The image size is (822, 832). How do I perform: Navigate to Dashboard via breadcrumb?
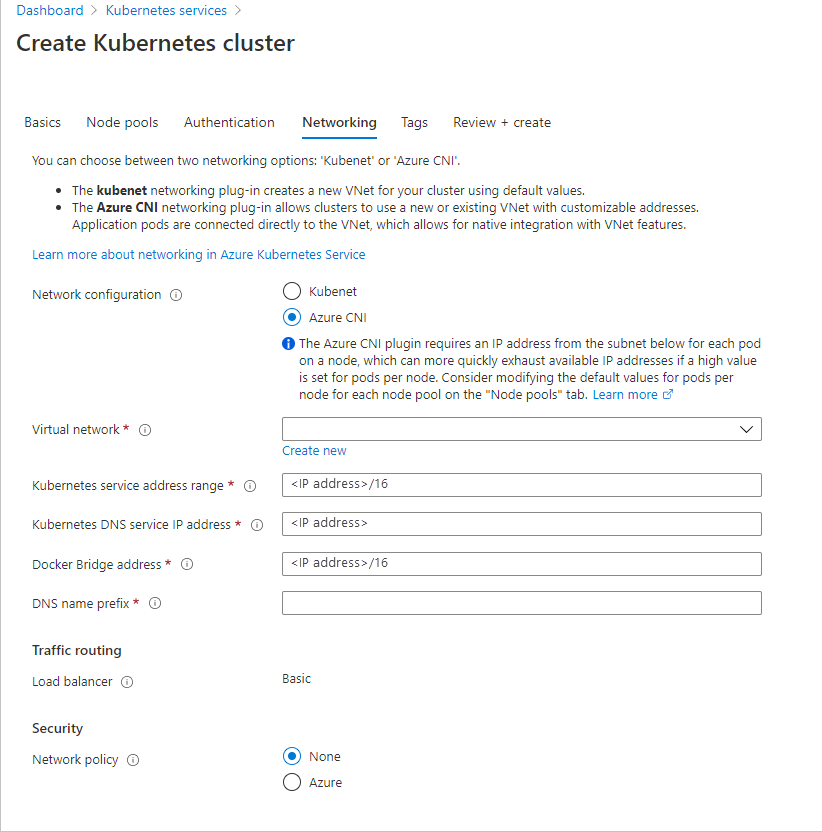pos(50,10)
